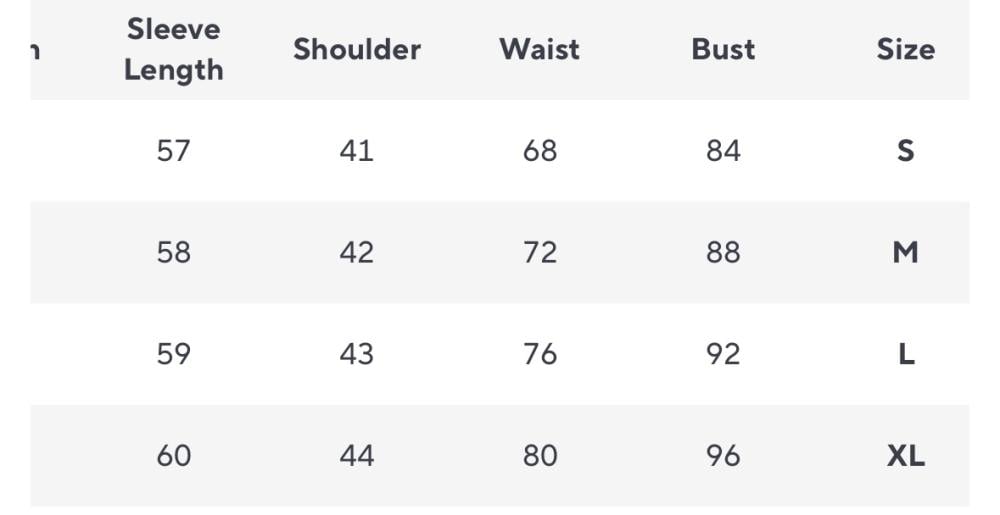
Task: Select sleeve length value 60 for XL
Action: pyautogui.click(x=173, y=456)
